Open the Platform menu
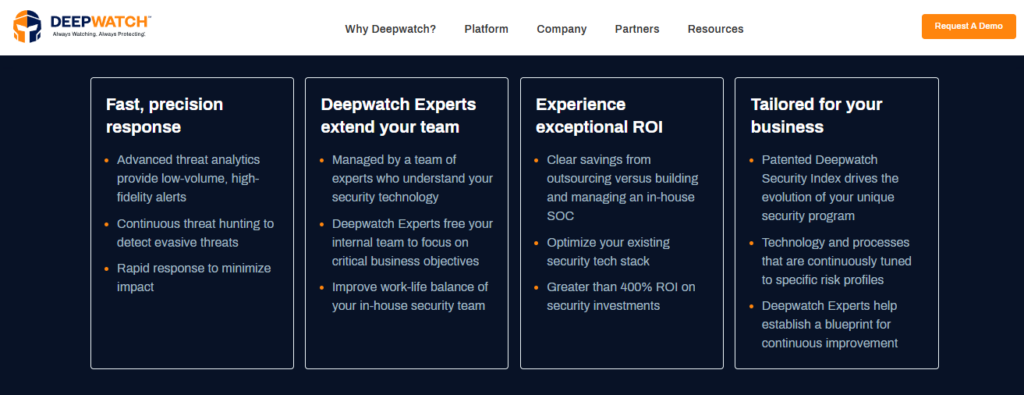The image size is (1024, 395). (487, 29)
